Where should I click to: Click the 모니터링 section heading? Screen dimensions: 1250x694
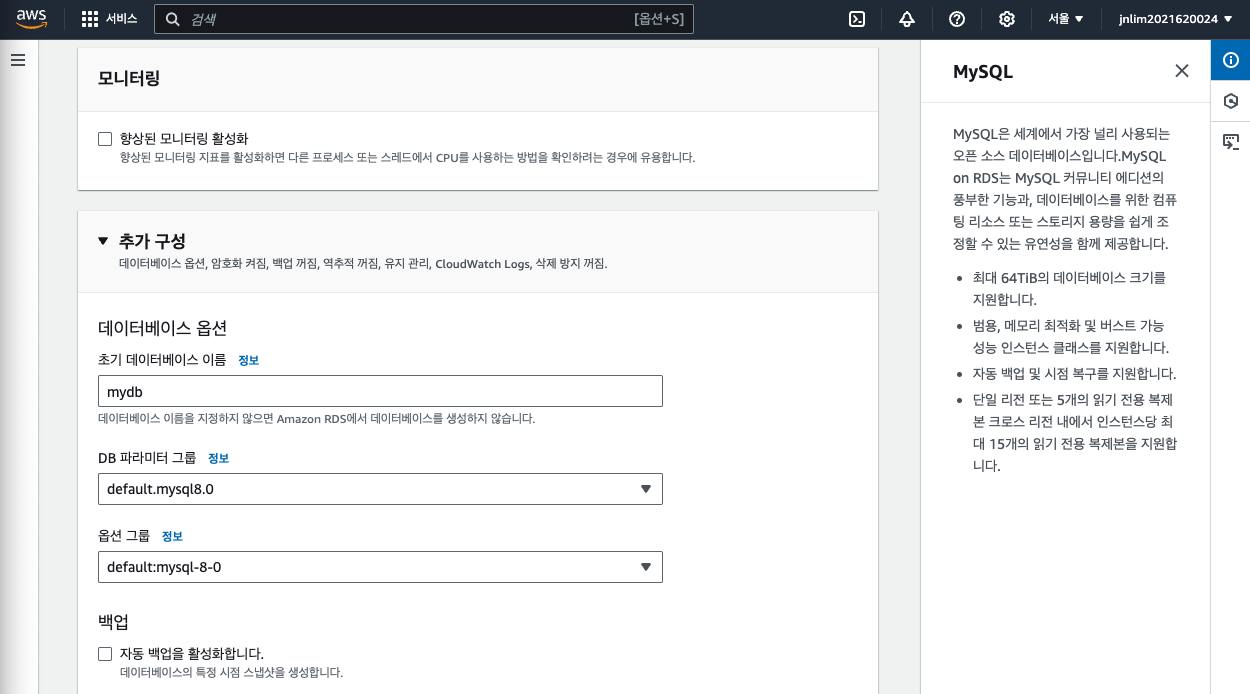129,77
